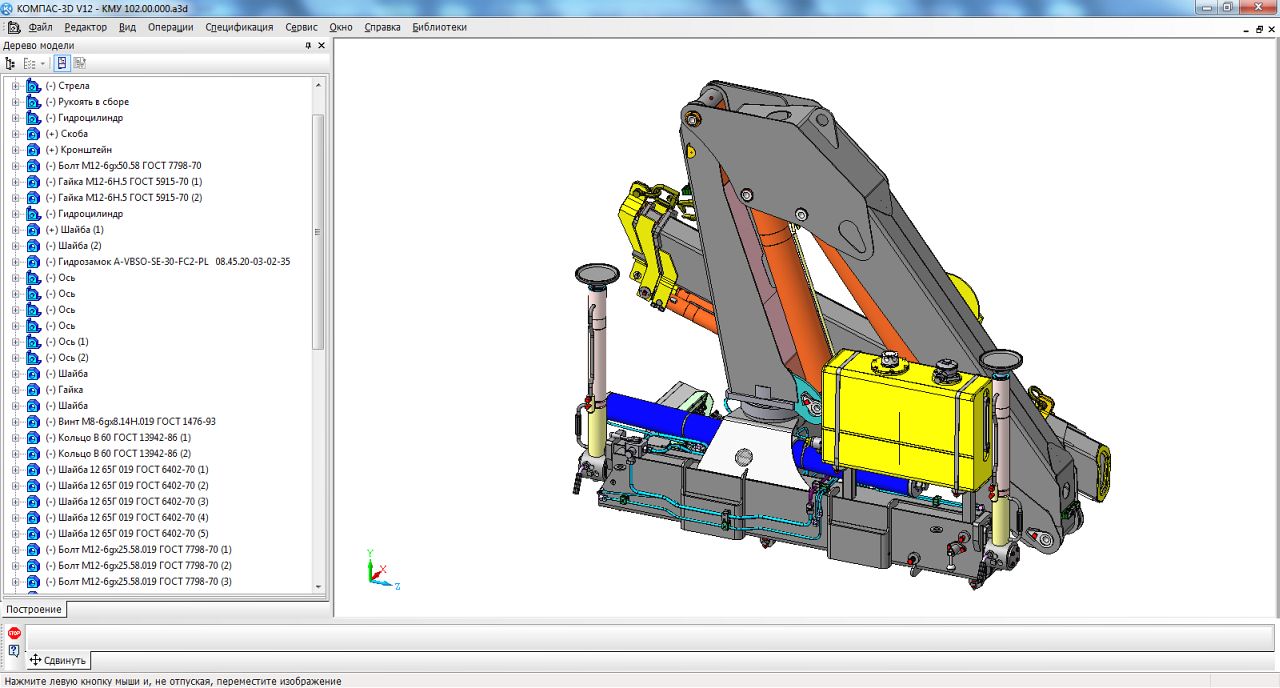
Task: Click the help question-mark icon below STOP
Action: [14, 651]
